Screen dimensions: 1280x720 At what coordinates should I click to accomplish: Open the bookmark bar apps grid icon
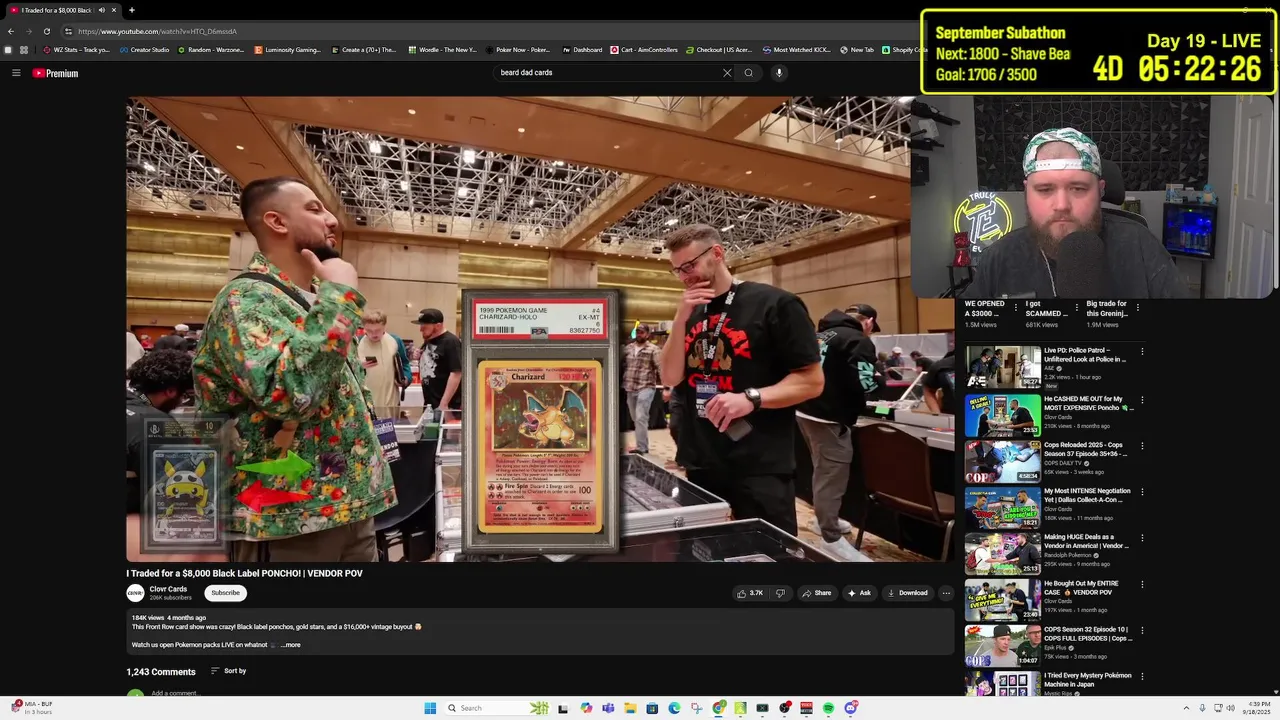tap(24, 50)
